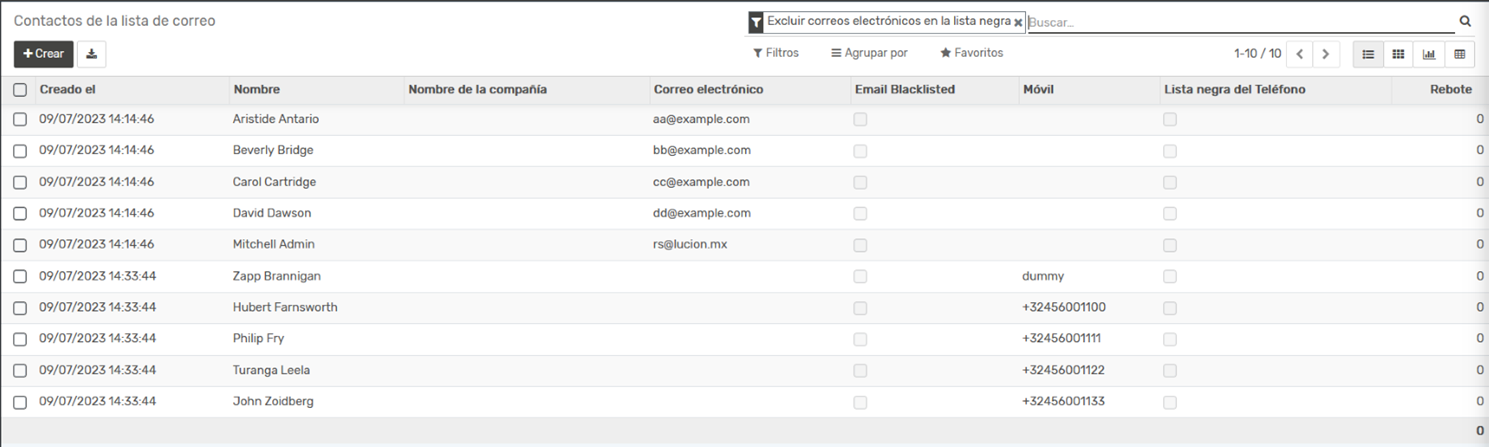Open the Favoritos dropdown

click(971, 53)
